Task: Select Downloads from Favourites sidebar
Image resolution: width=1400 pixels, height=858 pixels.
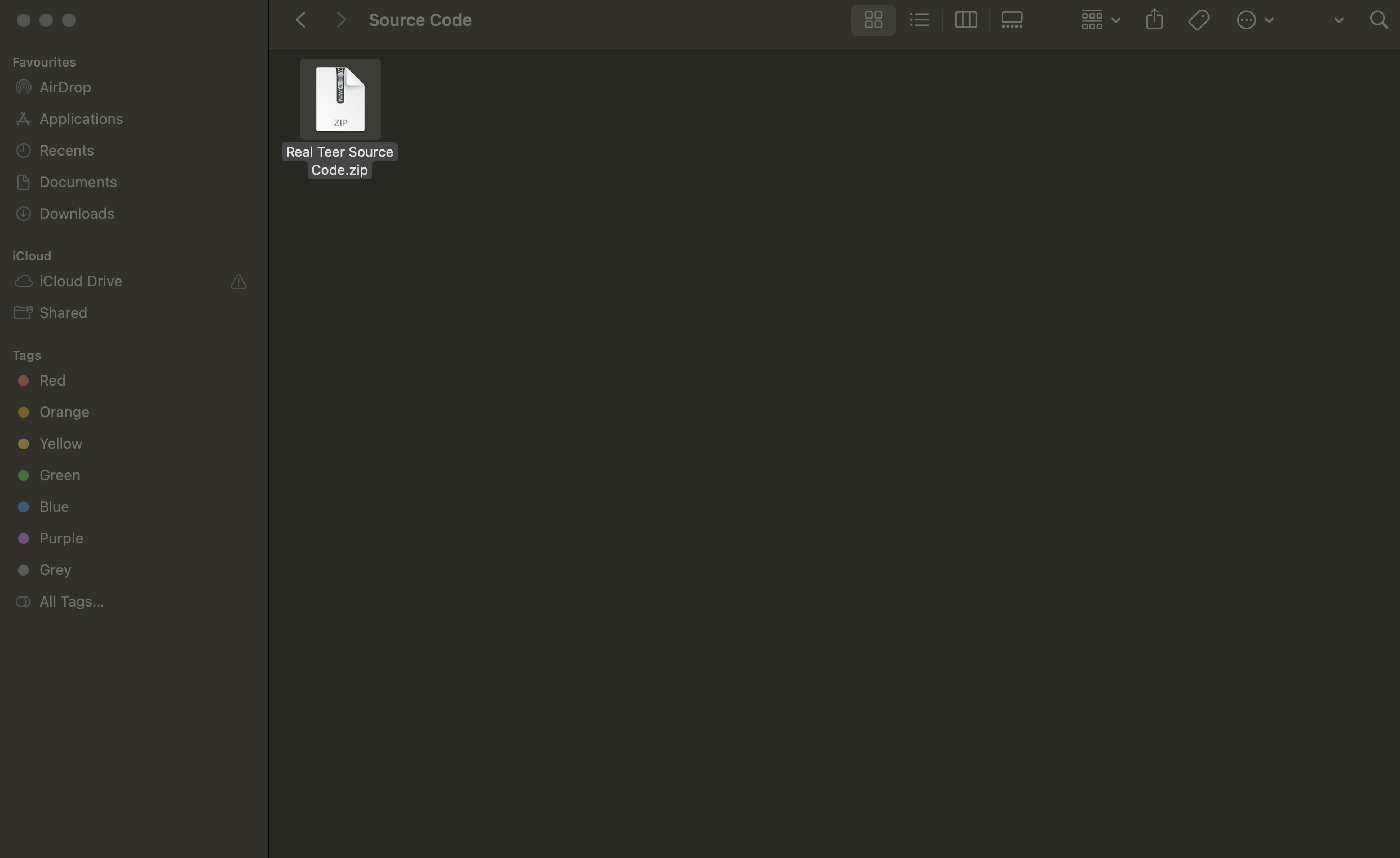Action: click(x=76, y=213)
